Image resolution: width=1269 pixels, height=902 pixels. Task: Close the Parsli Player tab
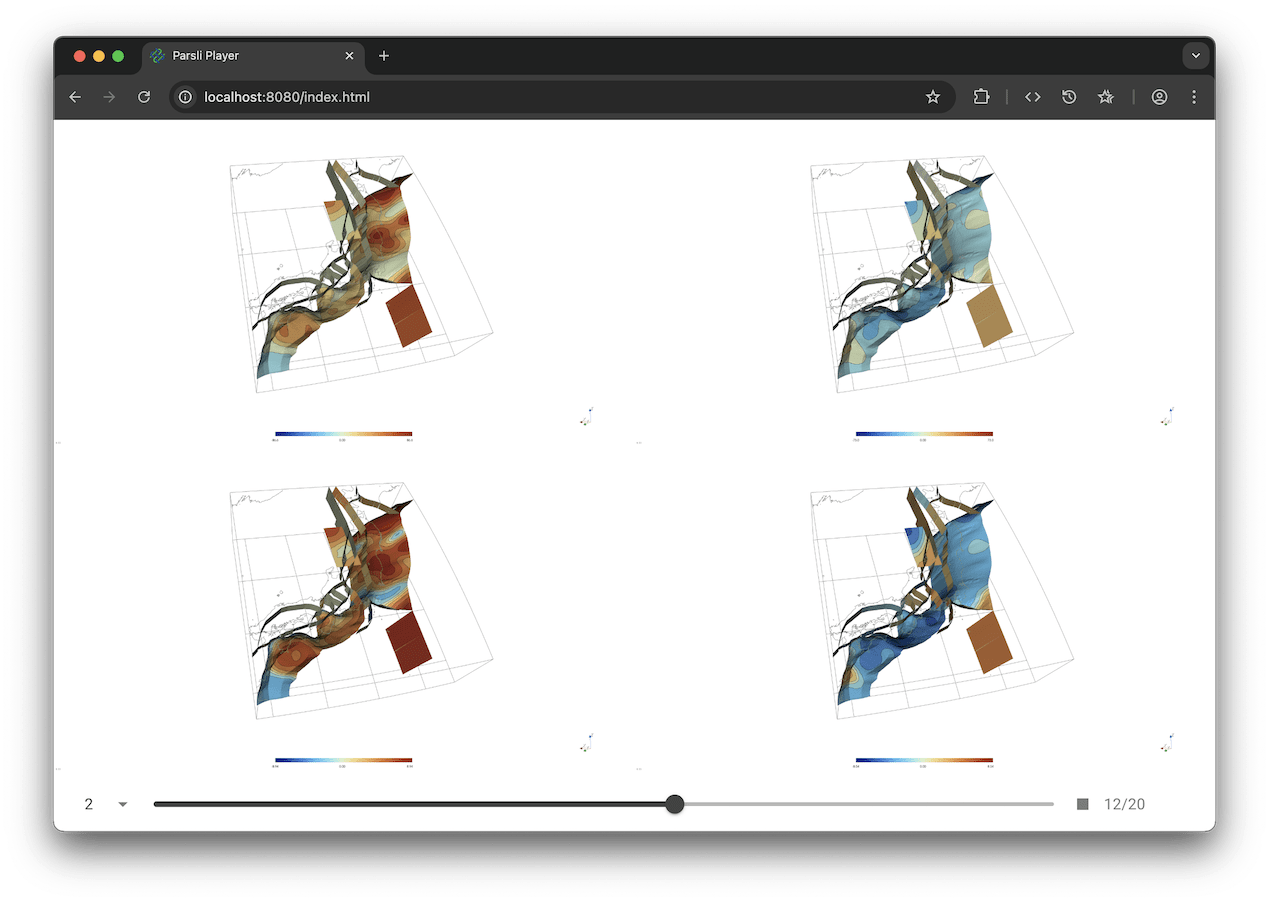point(349,56)
